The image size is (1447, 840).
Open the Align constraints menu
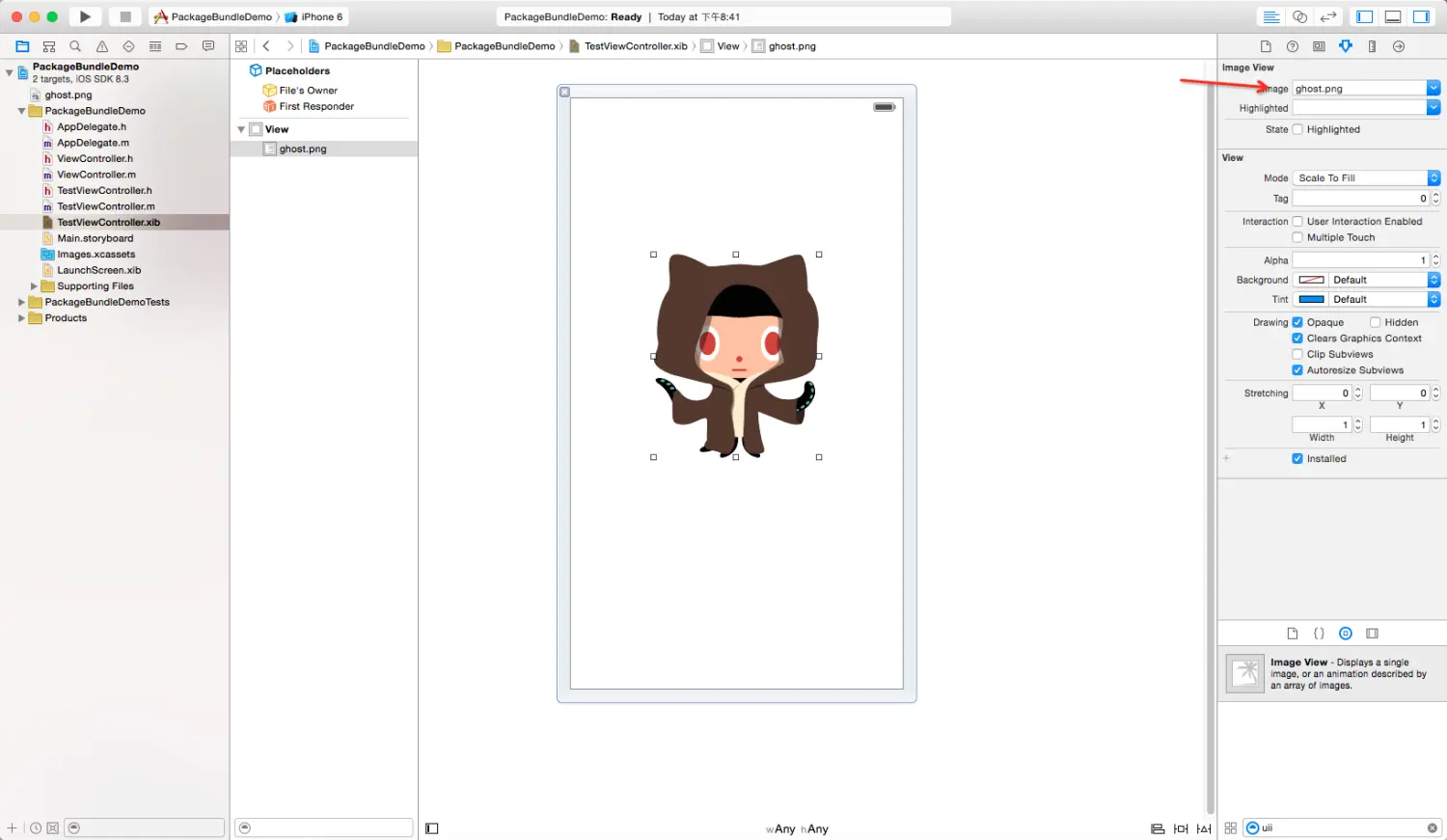click(x=1158, y=828)
